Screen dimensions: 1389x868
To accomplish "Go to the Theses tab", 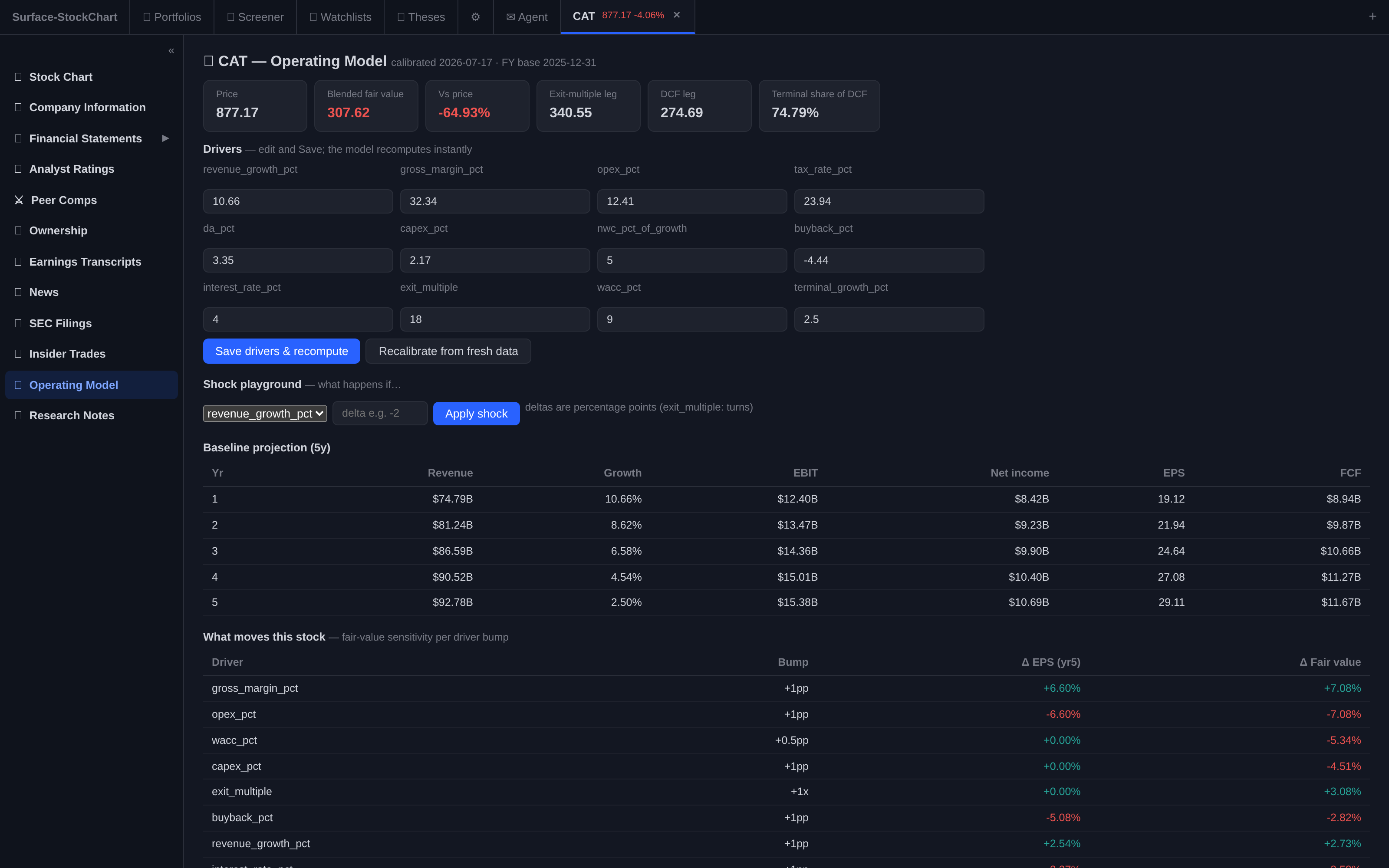I will [x=421, y=17].
